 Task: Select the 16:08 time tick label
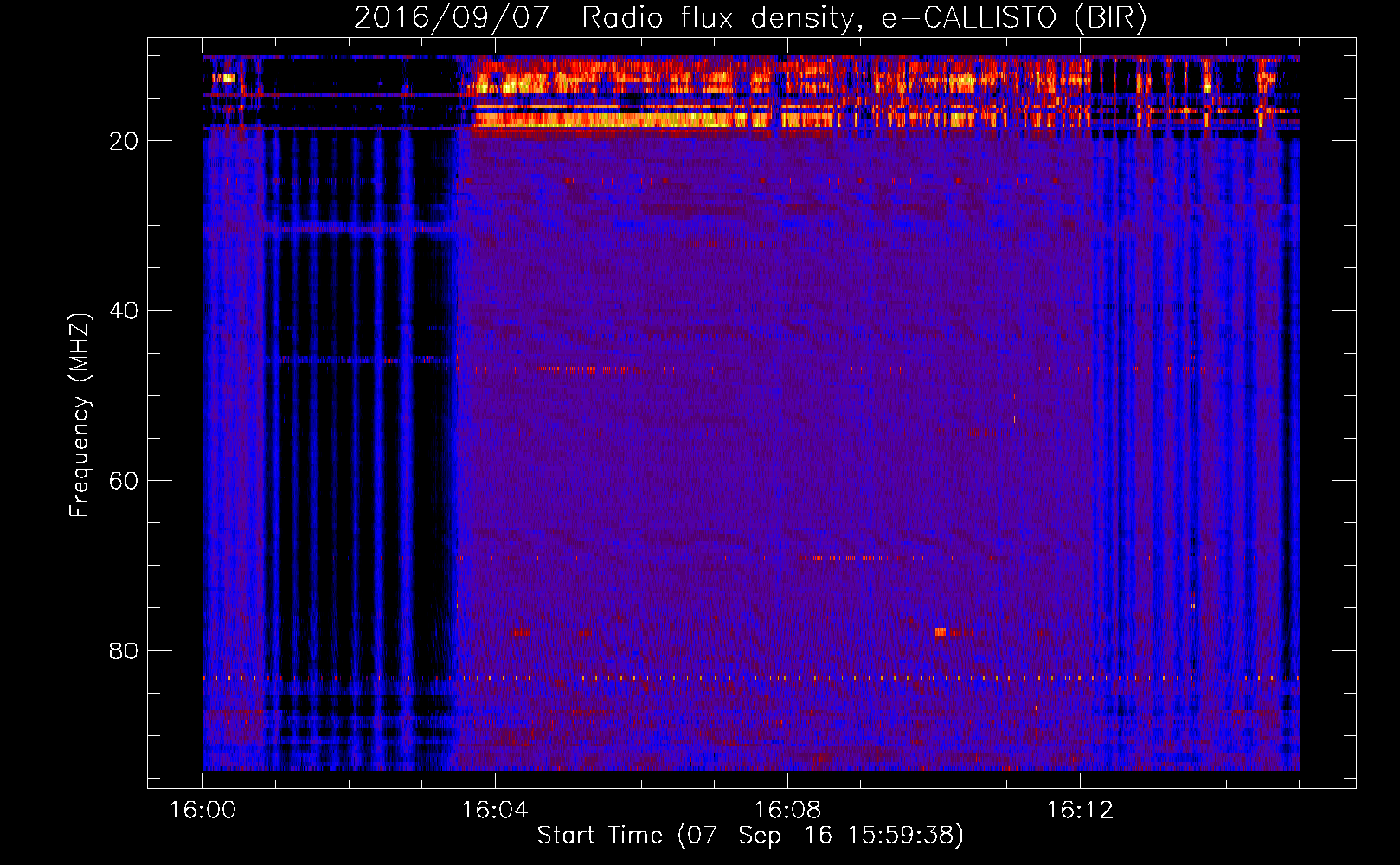coord(787,811)
